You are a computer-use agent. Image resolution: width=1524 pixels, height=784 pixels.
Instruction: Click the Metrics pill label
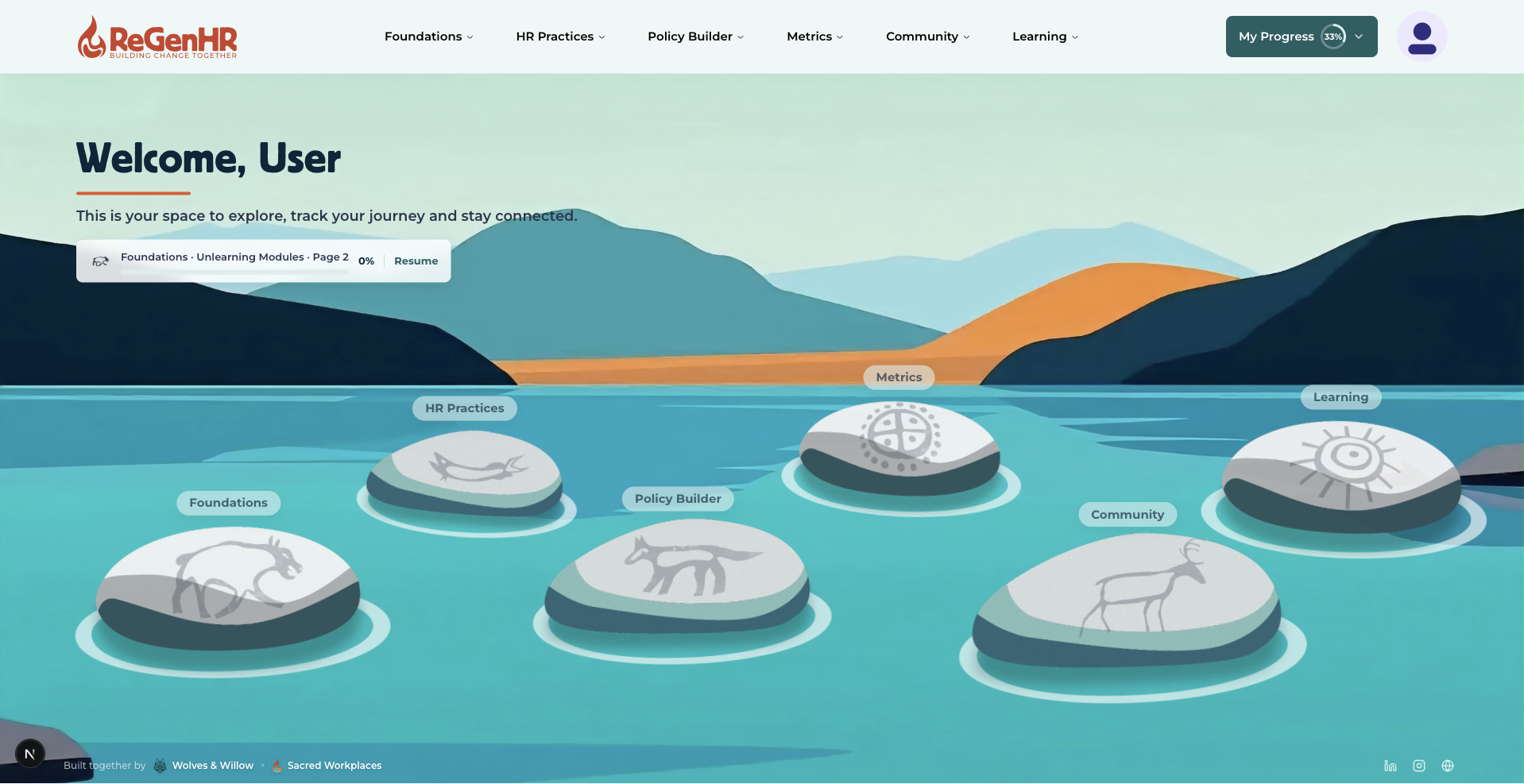pyautogui.click(x=899, y=377)
